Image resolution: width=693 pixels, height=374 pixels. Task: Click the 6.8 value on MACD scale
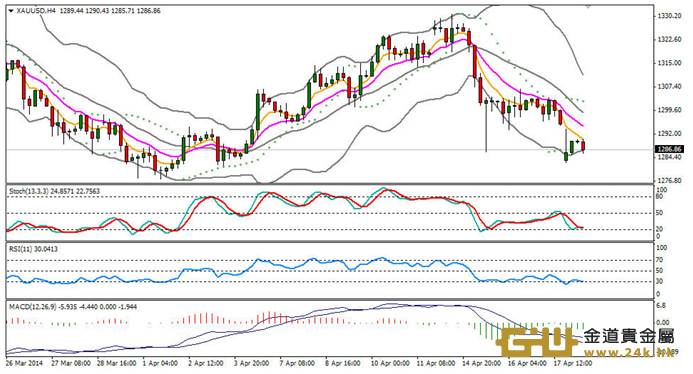(661, 305)
